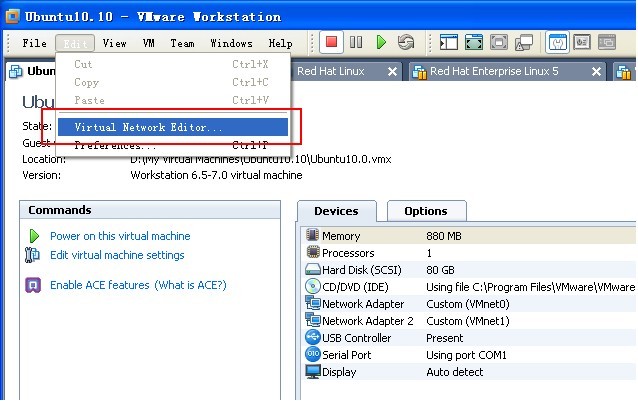Click the green Power On play icon
Screen dimensions: 638x401
click(381, 43)
